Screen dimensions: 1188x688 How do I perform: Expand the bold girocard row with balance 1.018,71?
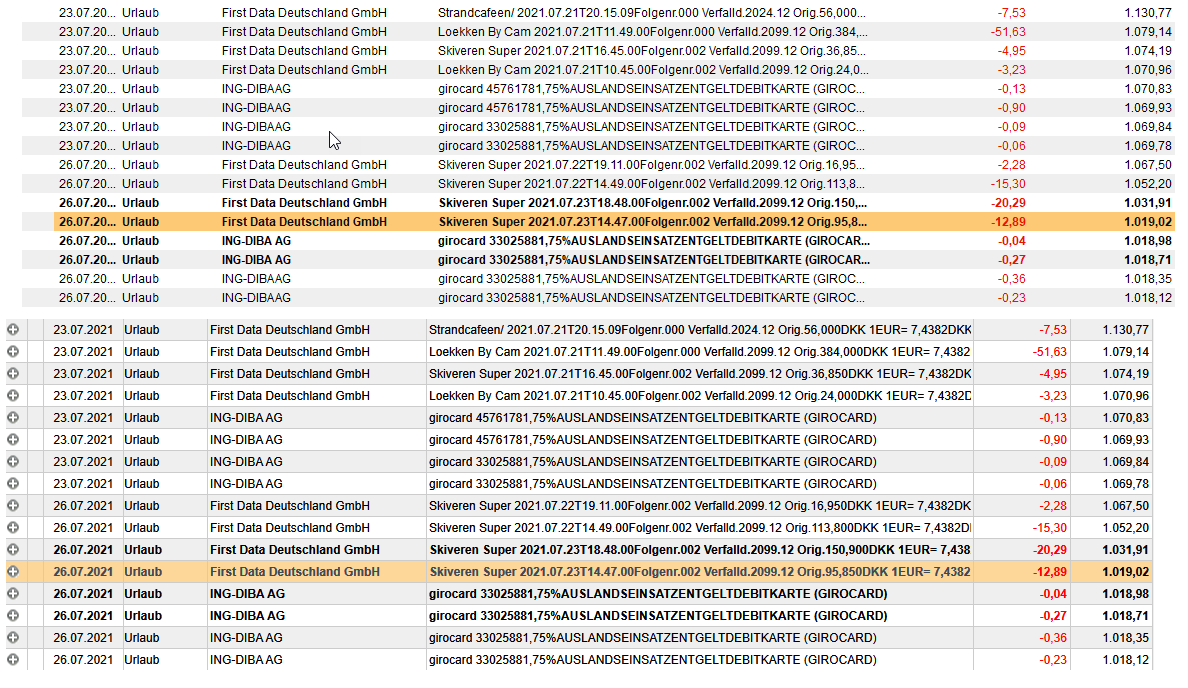(x=13, y=615)
